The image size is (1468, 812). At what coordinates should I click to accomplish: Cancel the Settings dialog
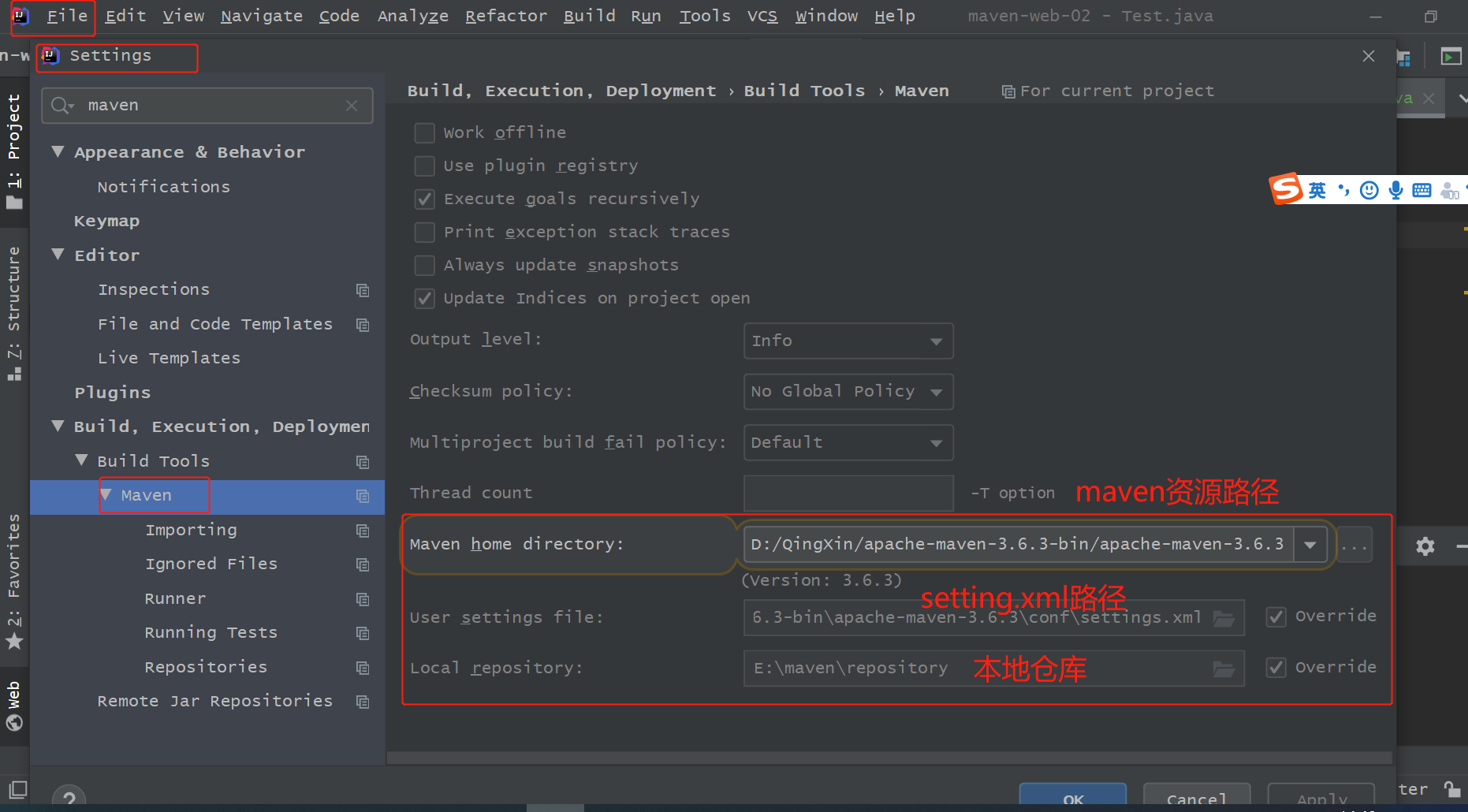tap(1197, 796)
